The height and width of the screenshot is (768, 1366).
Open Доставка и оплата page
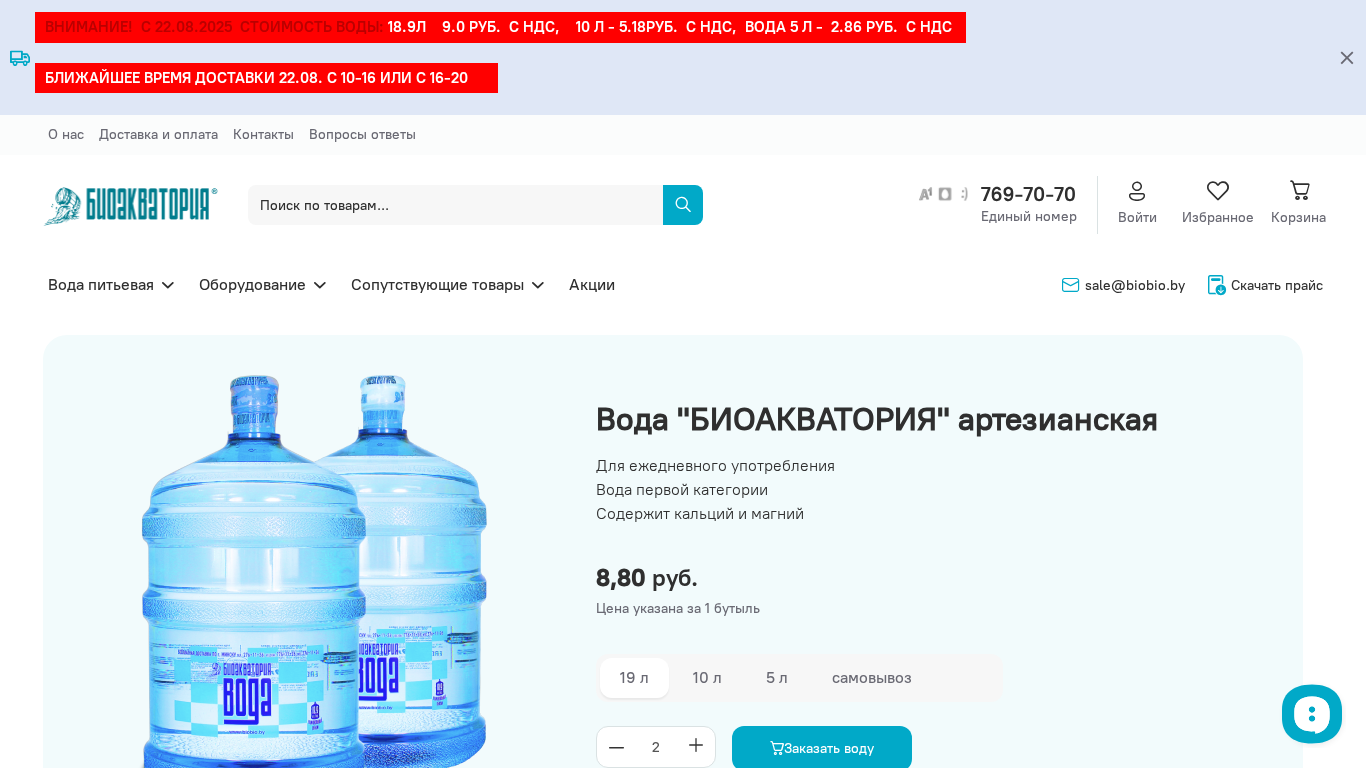coord(158,134)
